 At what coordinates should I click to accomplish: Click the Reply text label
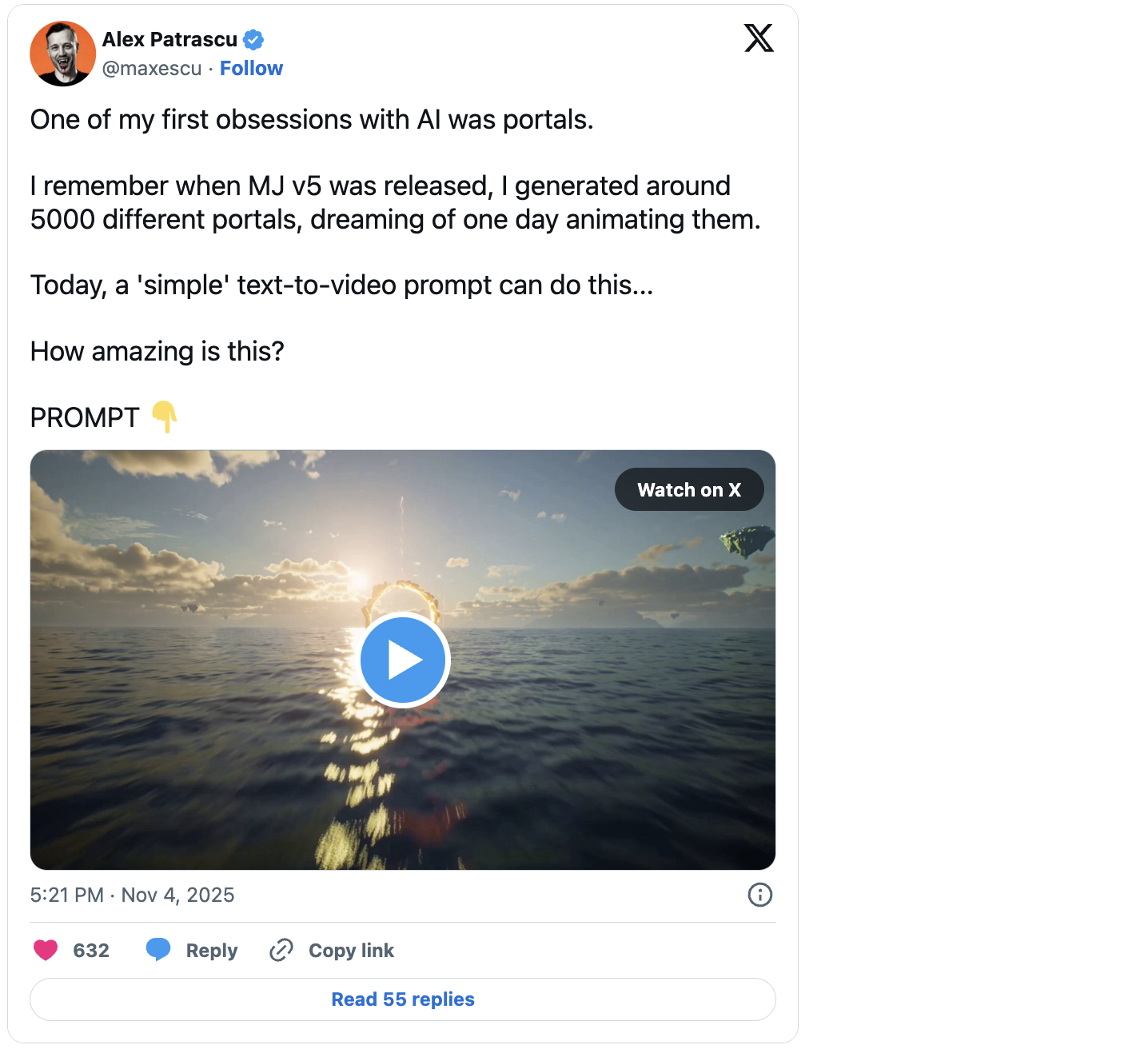(212, 951)
